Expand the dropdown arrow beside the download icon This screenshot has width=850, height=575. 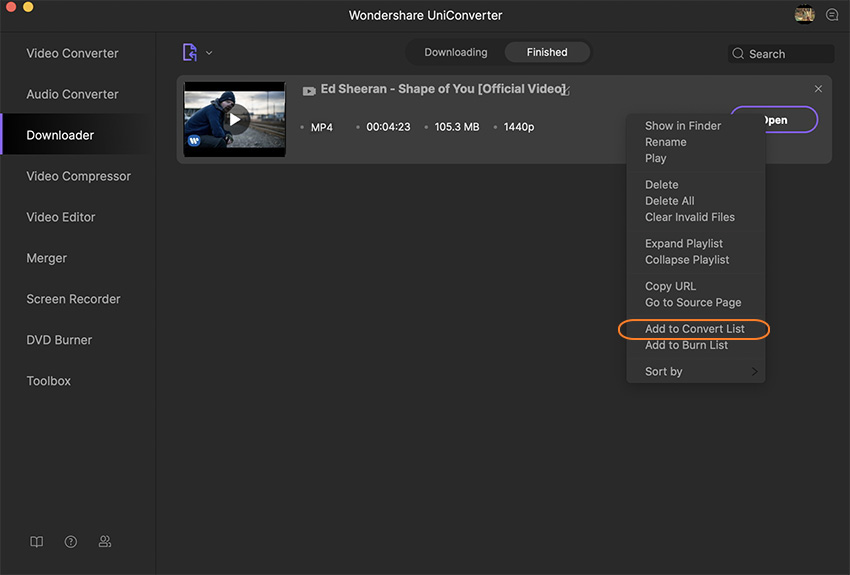point(209,53)
